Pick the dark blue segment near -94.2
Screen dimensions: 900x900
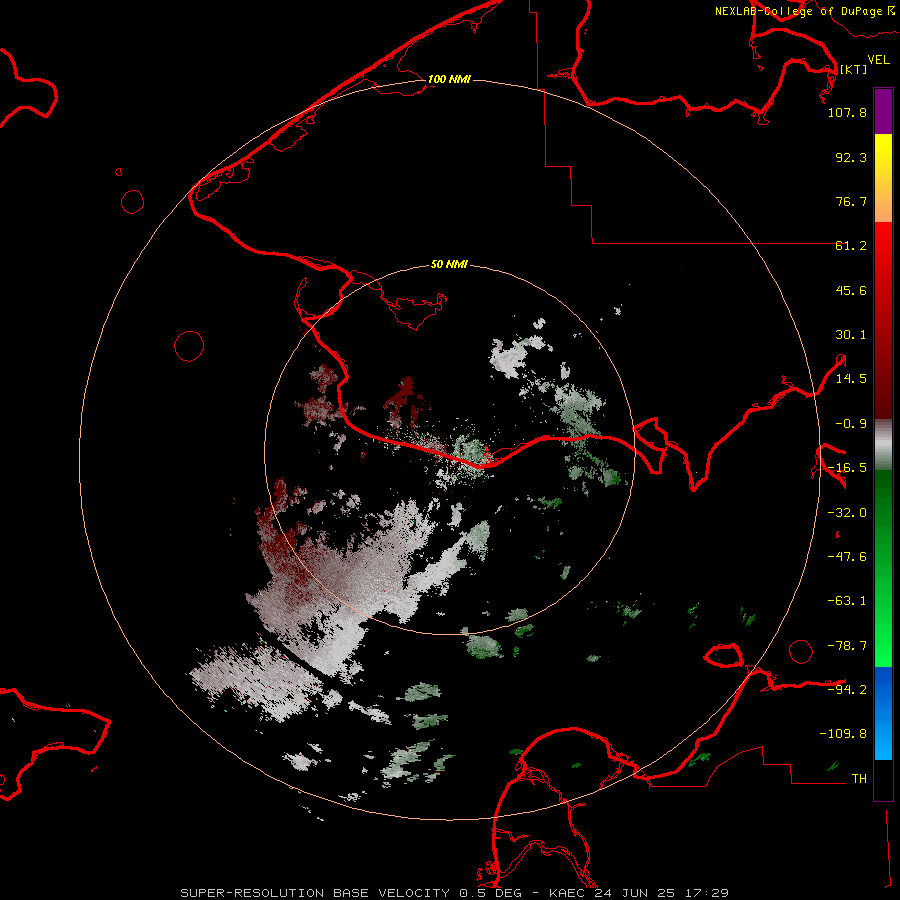tap(883, 689)
